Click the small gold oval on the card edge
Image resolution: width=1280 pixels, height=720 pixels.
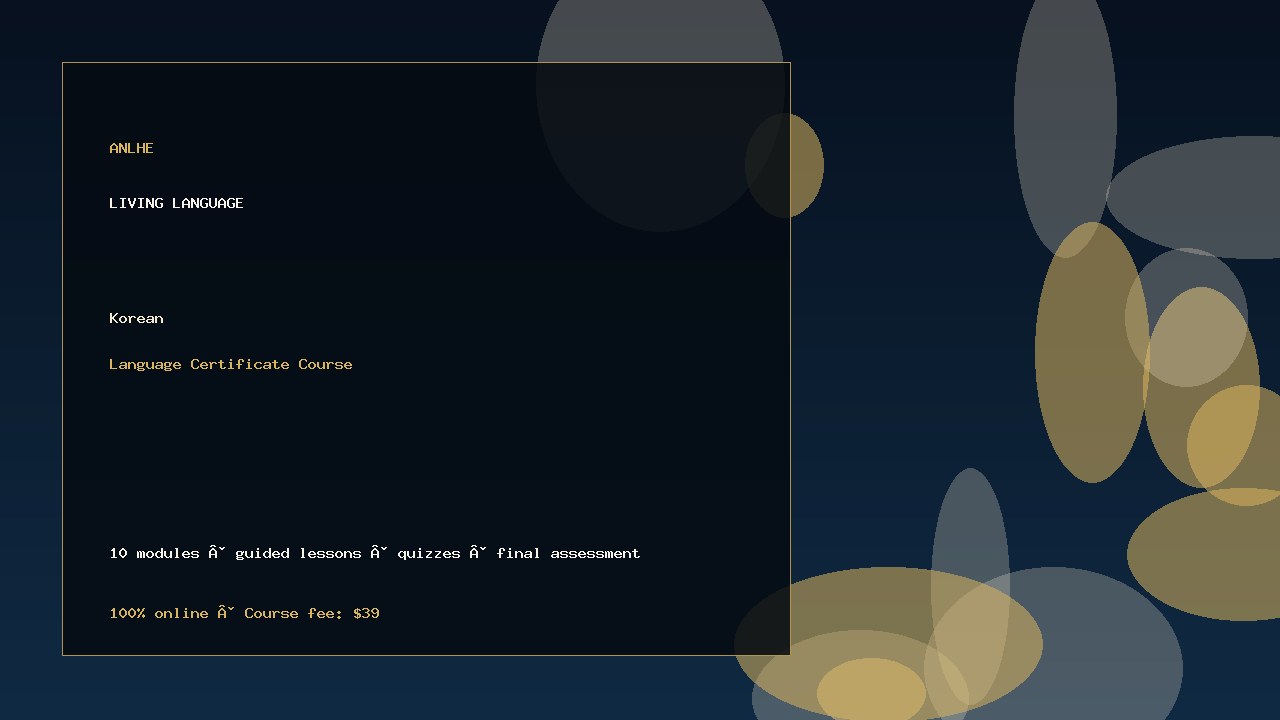[x=784, y=165]
